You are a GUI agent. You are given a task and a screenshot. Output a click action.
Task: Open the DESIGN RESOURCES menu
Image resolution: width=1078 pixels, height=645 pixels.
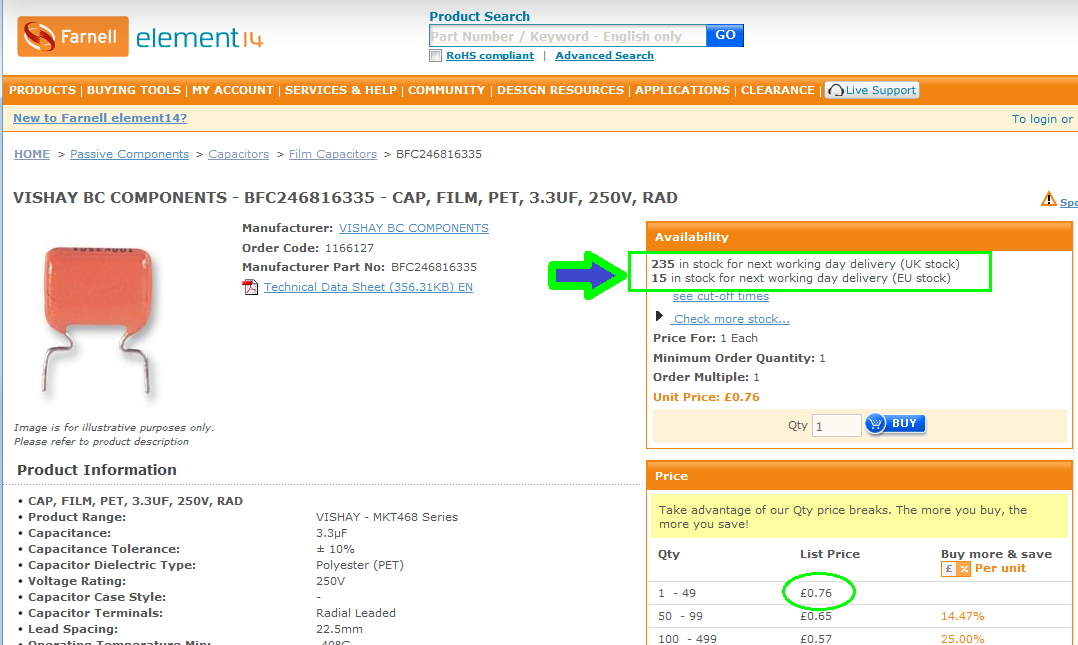[560, 90]
